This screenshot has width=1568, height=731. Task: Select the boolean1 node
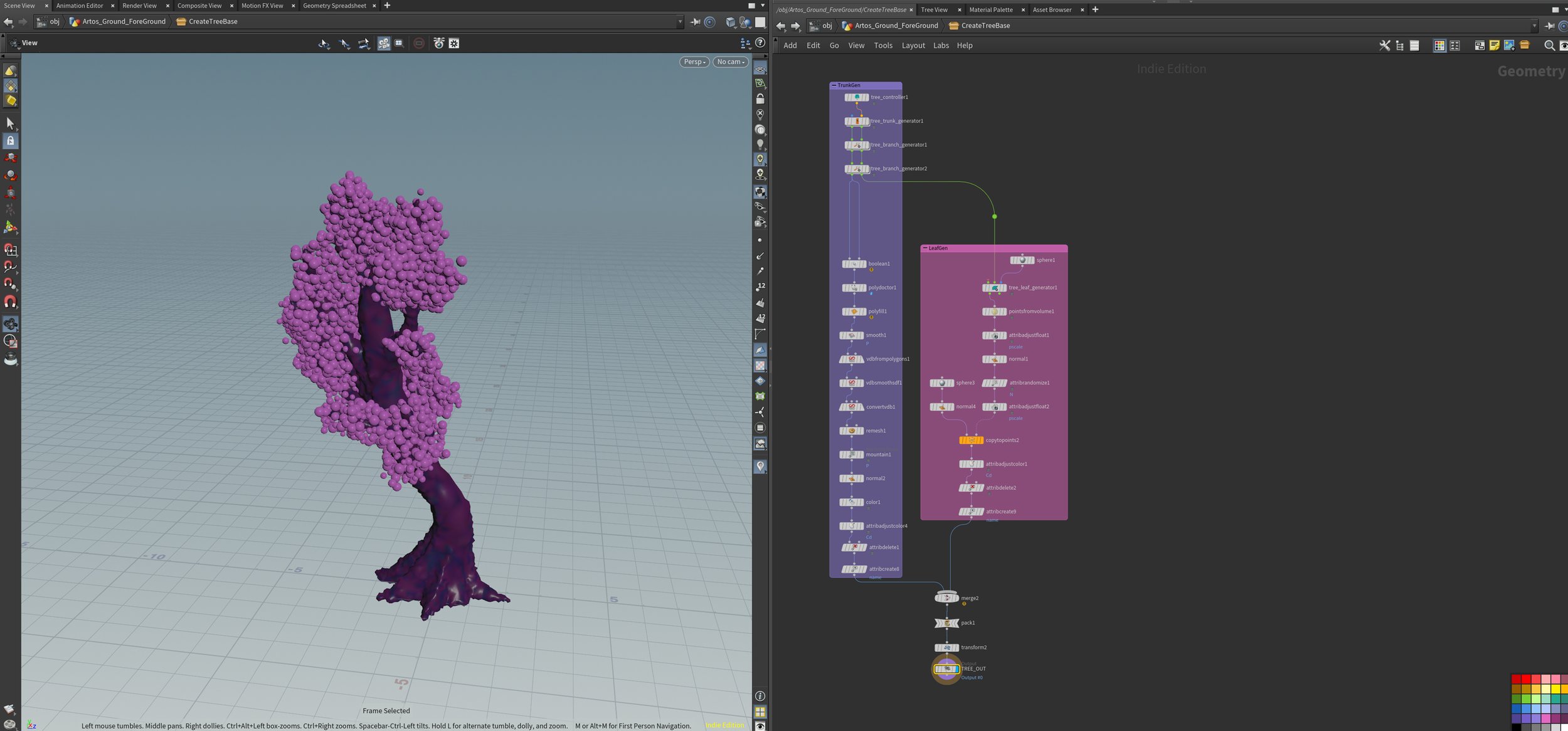click(854, 264)
